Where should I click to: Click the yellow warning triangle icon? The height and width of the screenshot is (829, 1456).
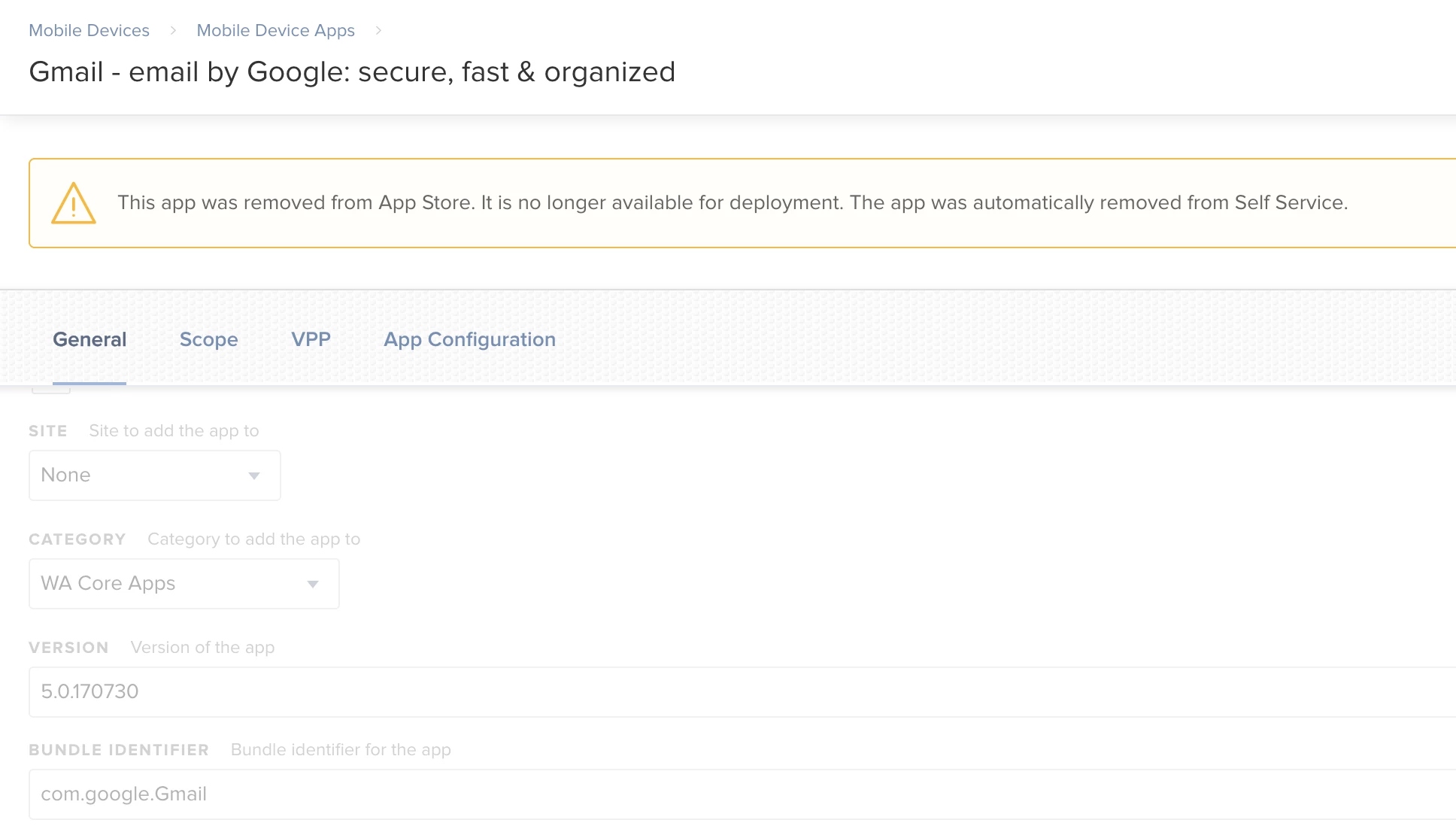click(x=74, y=203)
